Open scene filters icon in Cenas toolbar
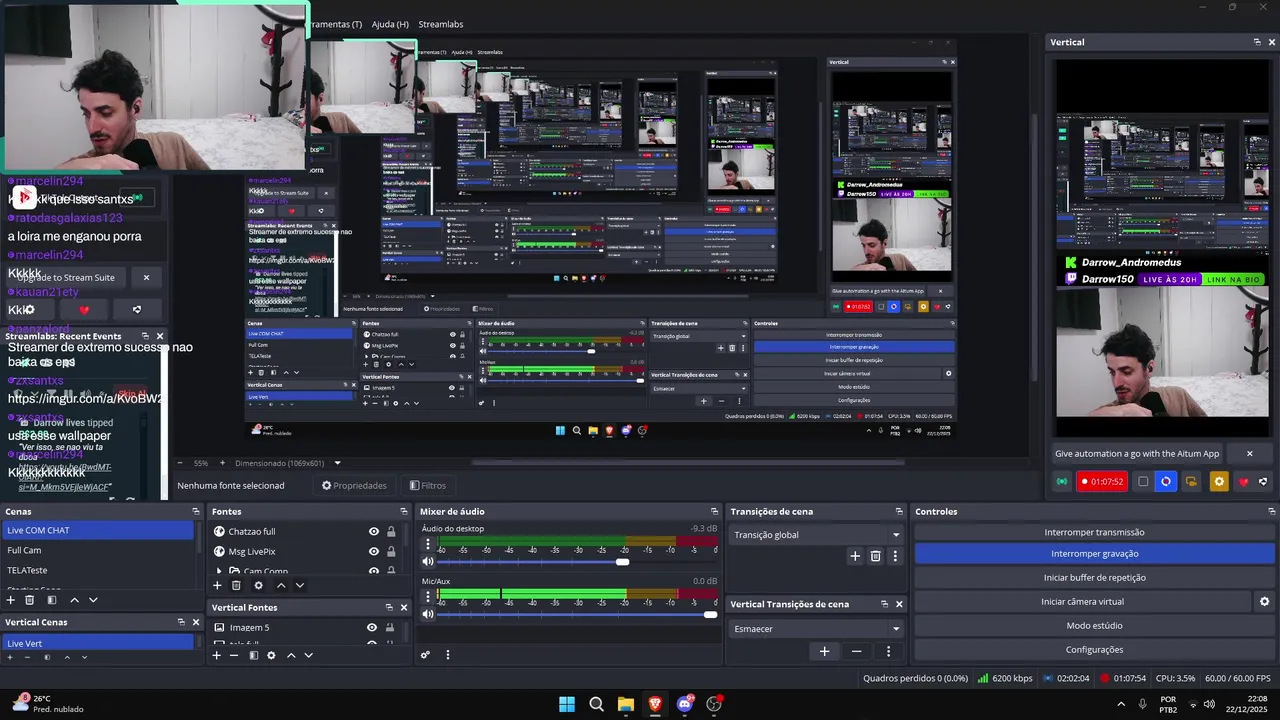The image size is (1280, 720). [51, 600]
